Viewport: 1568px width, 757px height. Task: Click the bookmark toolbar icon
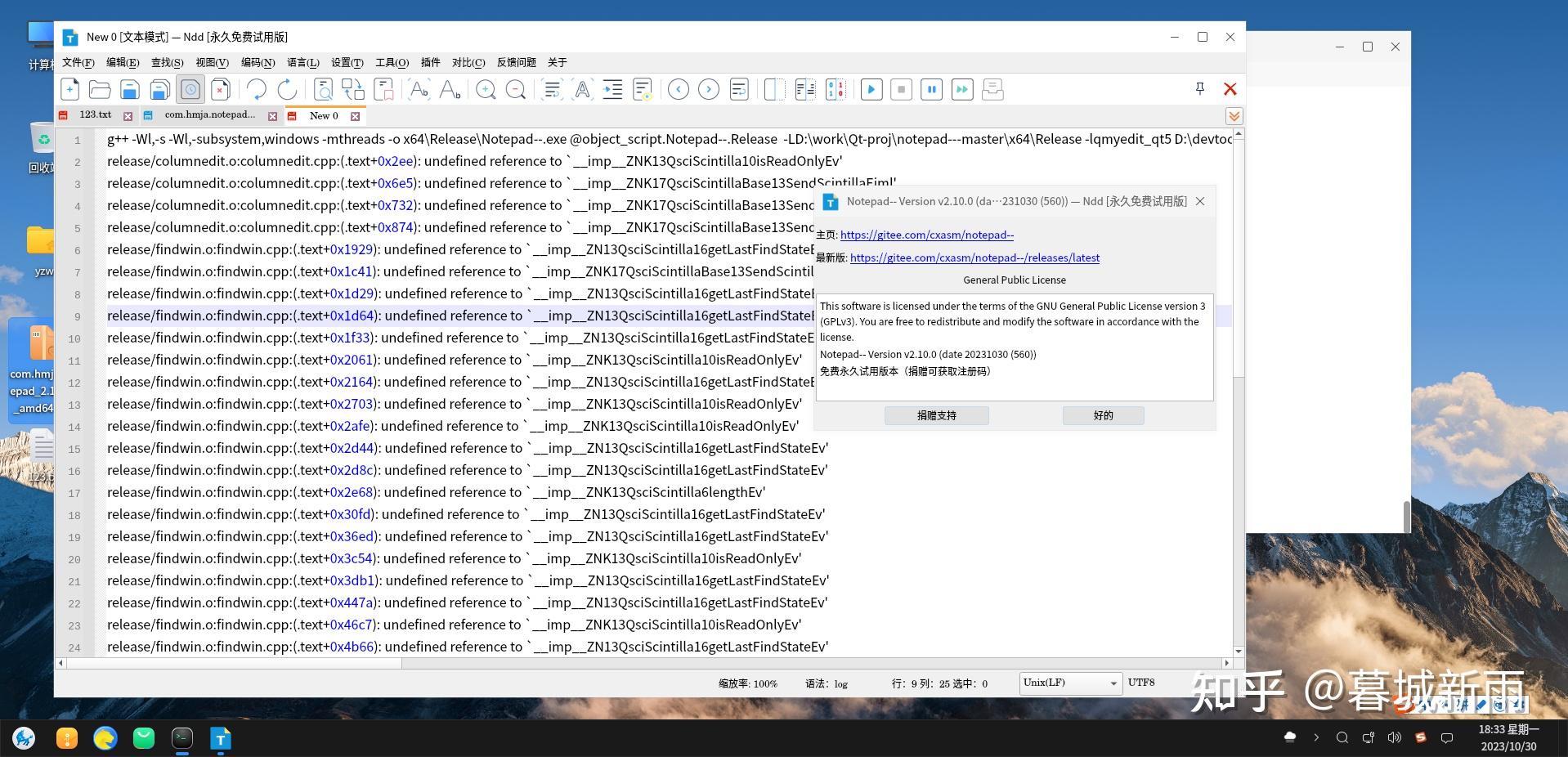[384, 89]
